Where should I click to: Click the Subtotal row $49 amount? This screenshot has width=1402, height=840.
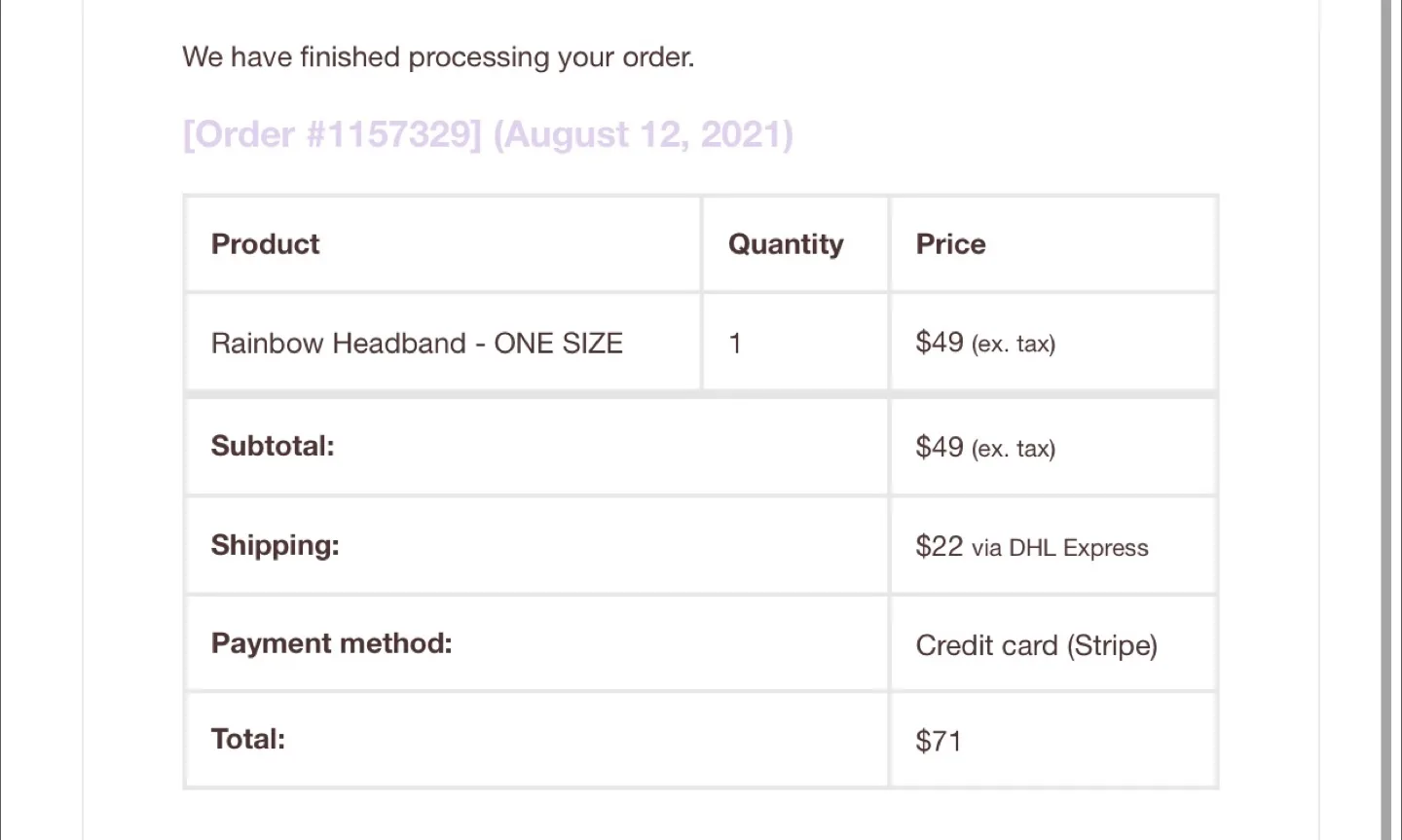(940, 447)
